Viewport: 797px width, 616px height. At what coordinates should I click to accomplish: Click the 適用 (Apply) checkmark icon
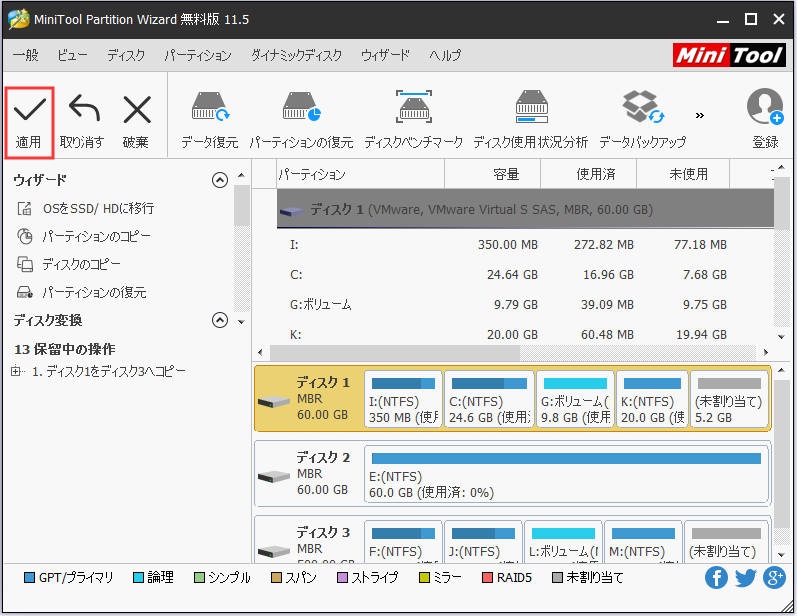tap(29, 110)
